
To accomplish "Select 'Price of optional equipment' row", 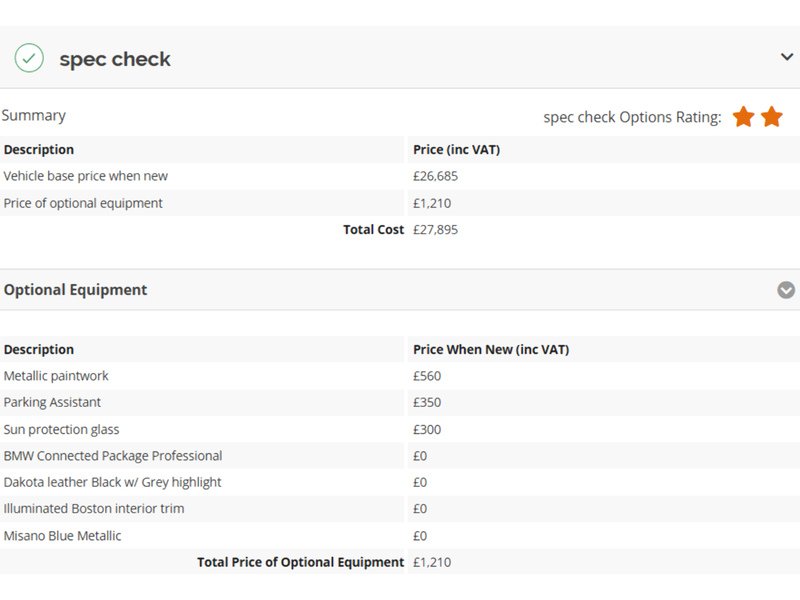I will coord(400,203).
